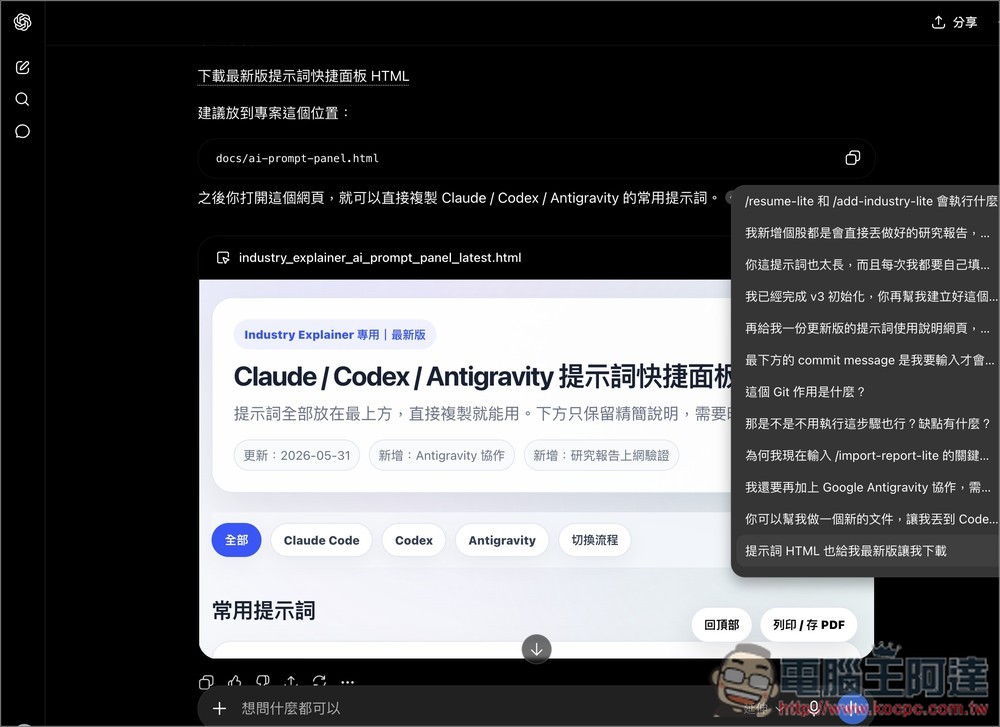
Task: Click the scroll-to-bottom down arrow button
Action: tap(536, 649)
